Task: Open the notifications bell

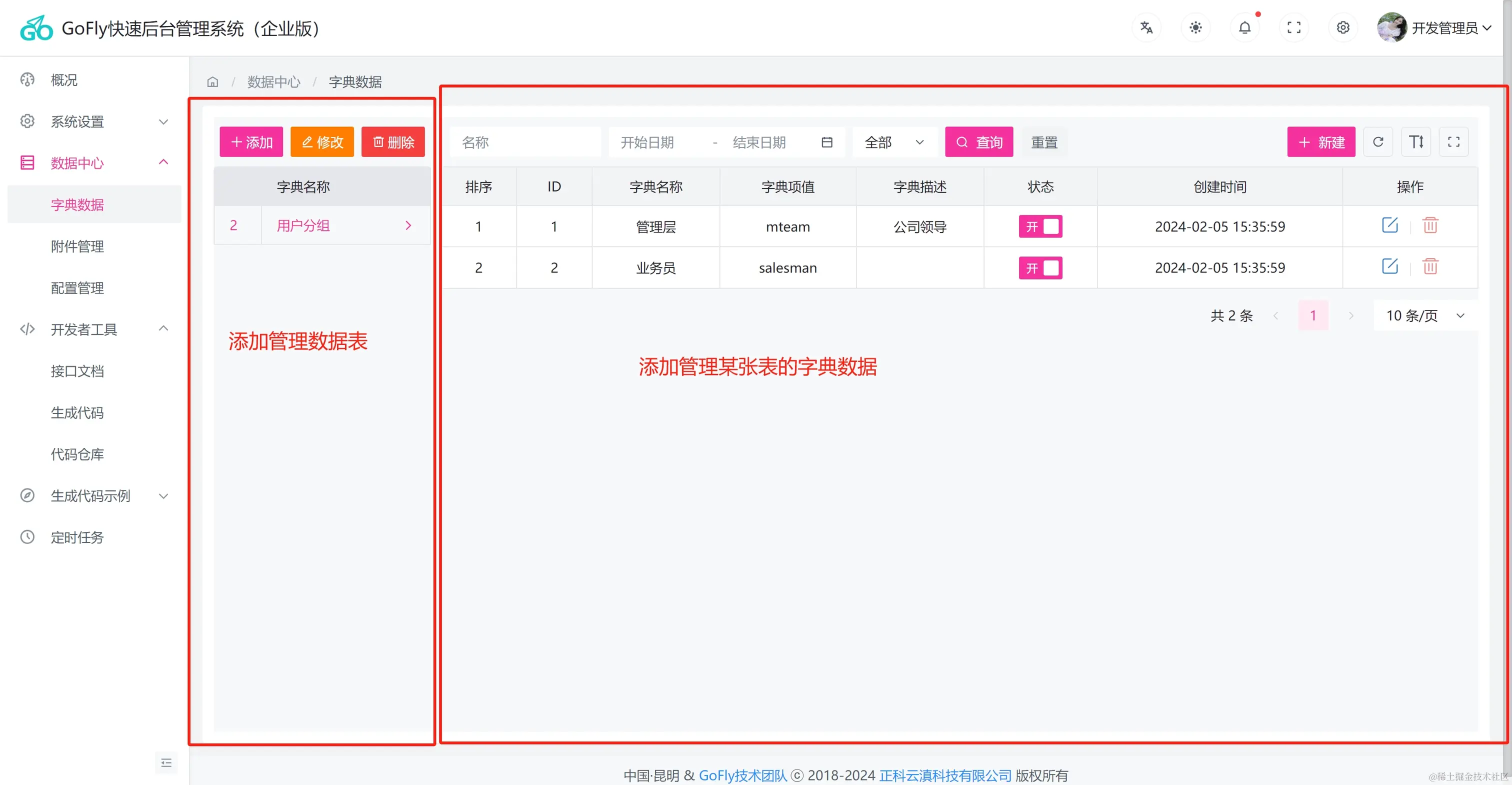Action: pos(1244,27)
